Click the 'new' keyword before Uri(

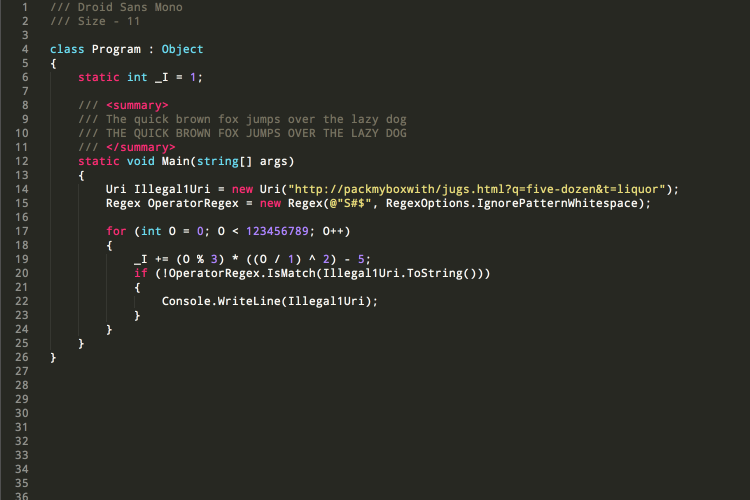click(x=243, y=189)
